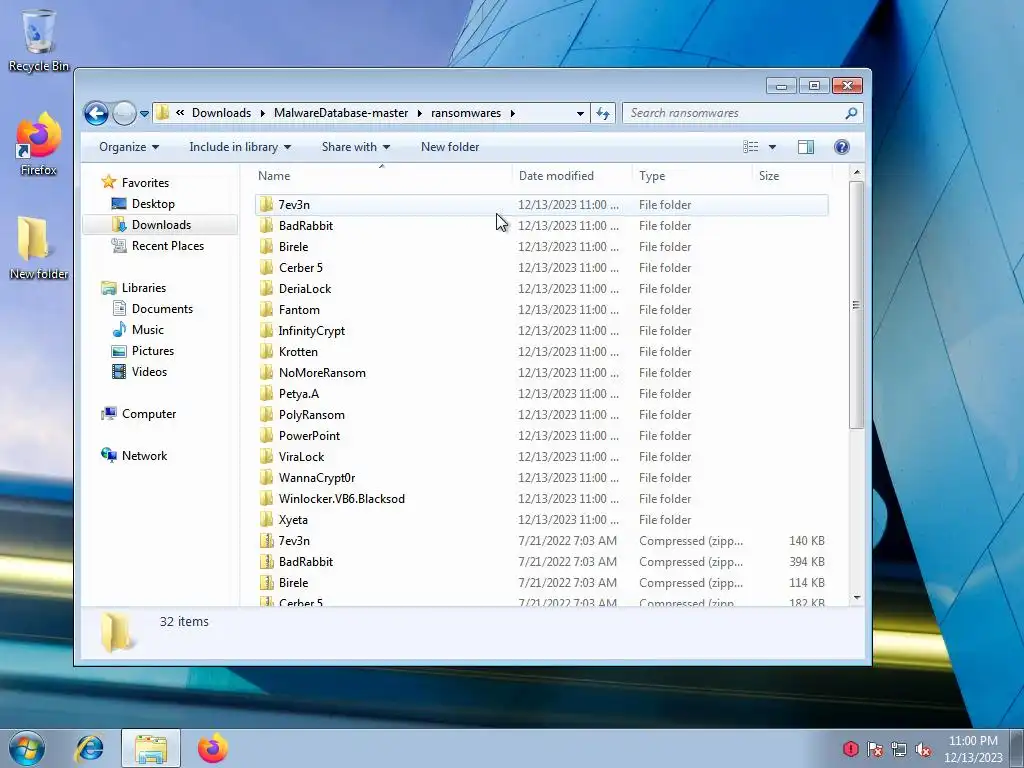Click the scroll up arrow of file list
This screenshot has height=768, width=1024.
coord(856,172)
